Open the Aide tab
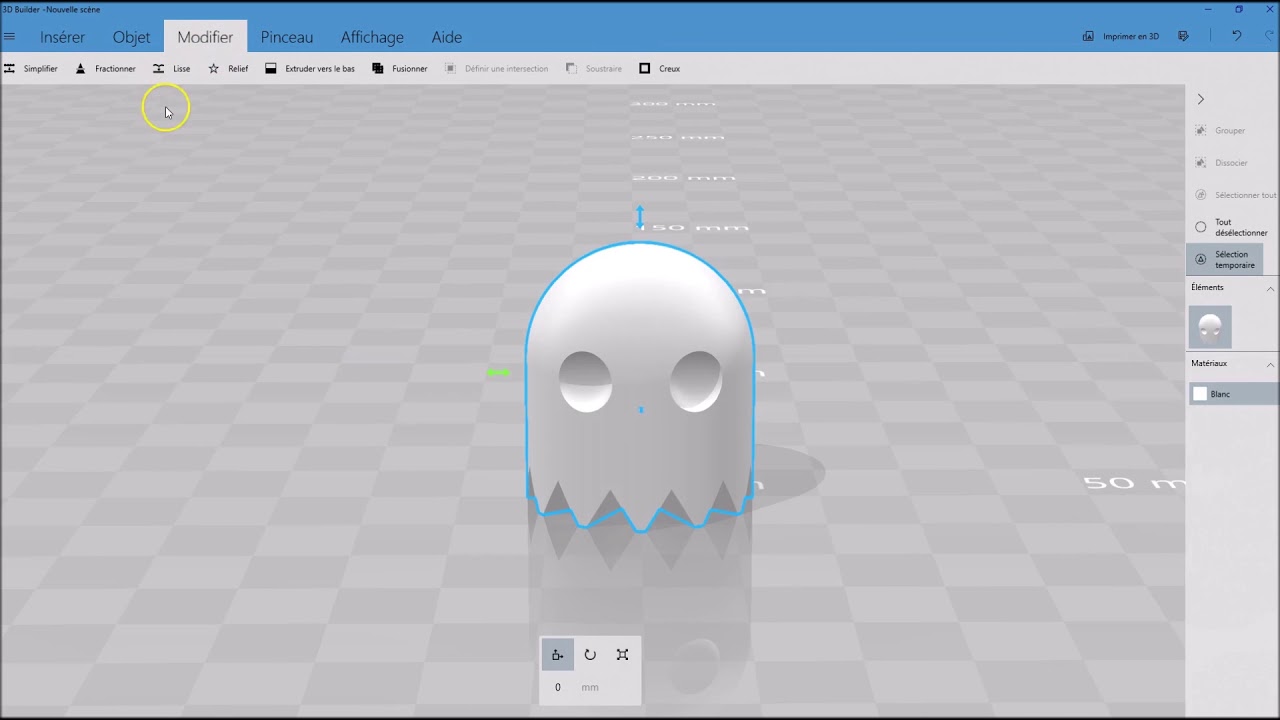Image resolution: width=1280 pixels, height=720 pixels. [x=447, y=37]
